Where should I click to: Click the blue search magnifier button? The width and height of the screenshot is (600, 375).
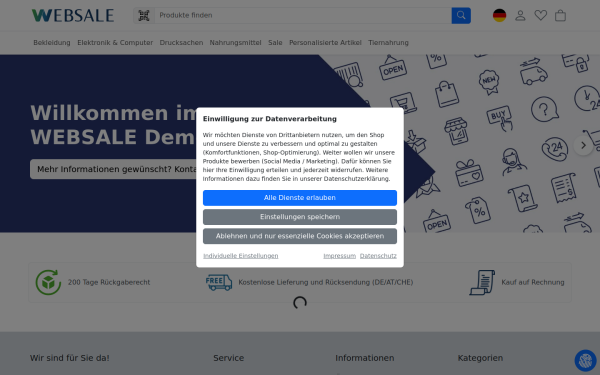coord(461,15)
